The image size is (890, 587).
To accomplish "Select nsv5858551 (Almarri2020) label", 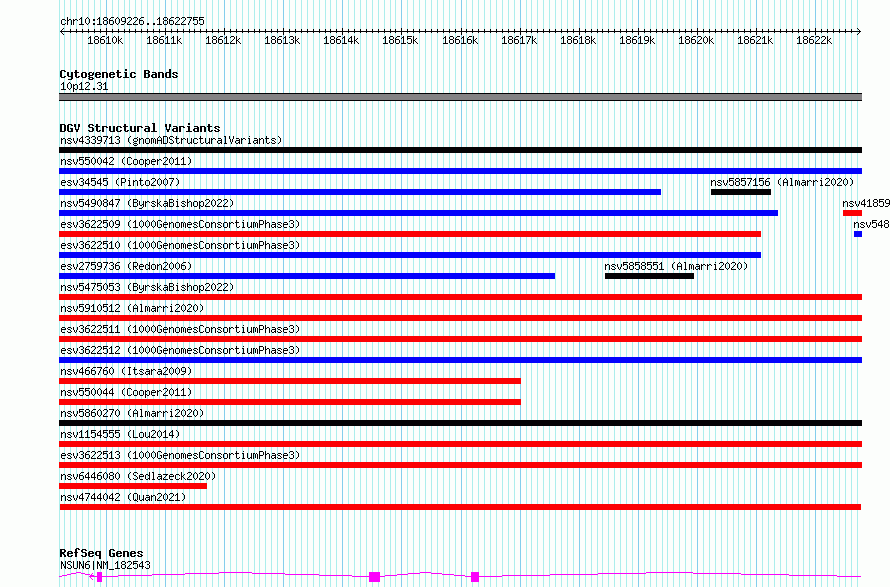I will [676, 266].
